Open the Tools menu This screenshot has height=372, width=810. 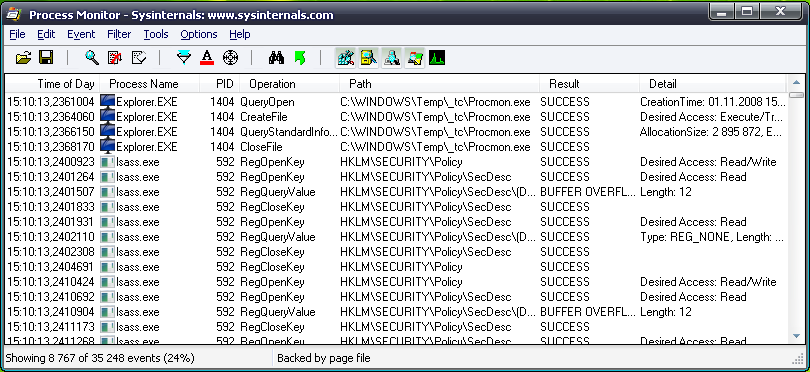coord(155,35)
